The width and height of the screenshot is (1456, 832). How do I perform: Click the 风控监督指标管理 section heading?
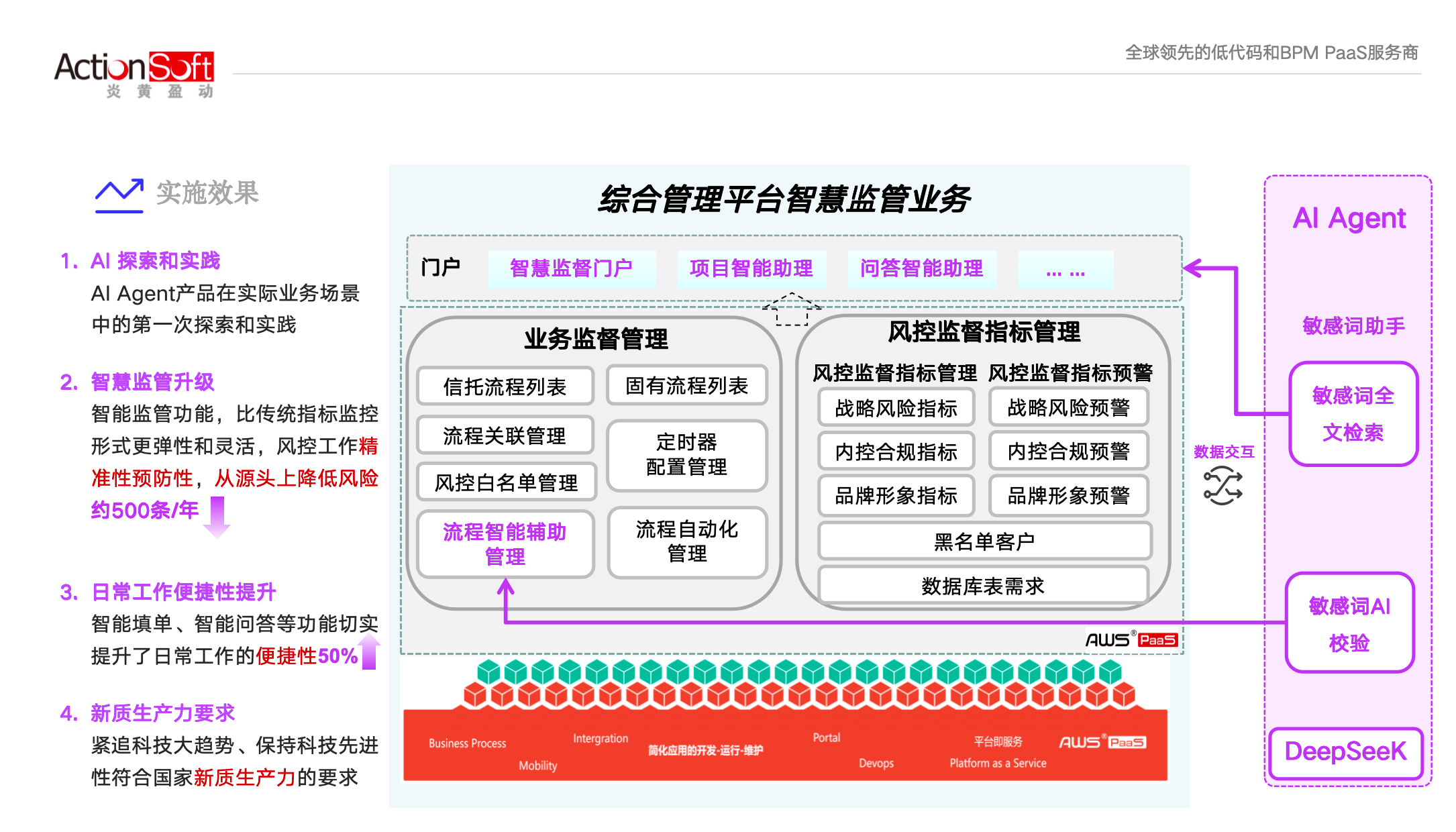point(984,331)
